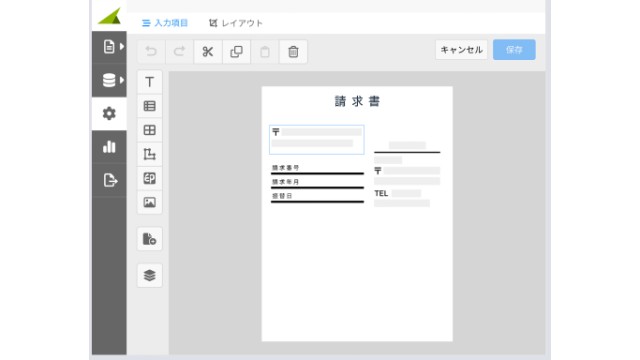The height and width of the screenshot is (360, 640).
Task: Click the キャンセル button
Action: tap(461, 50)
